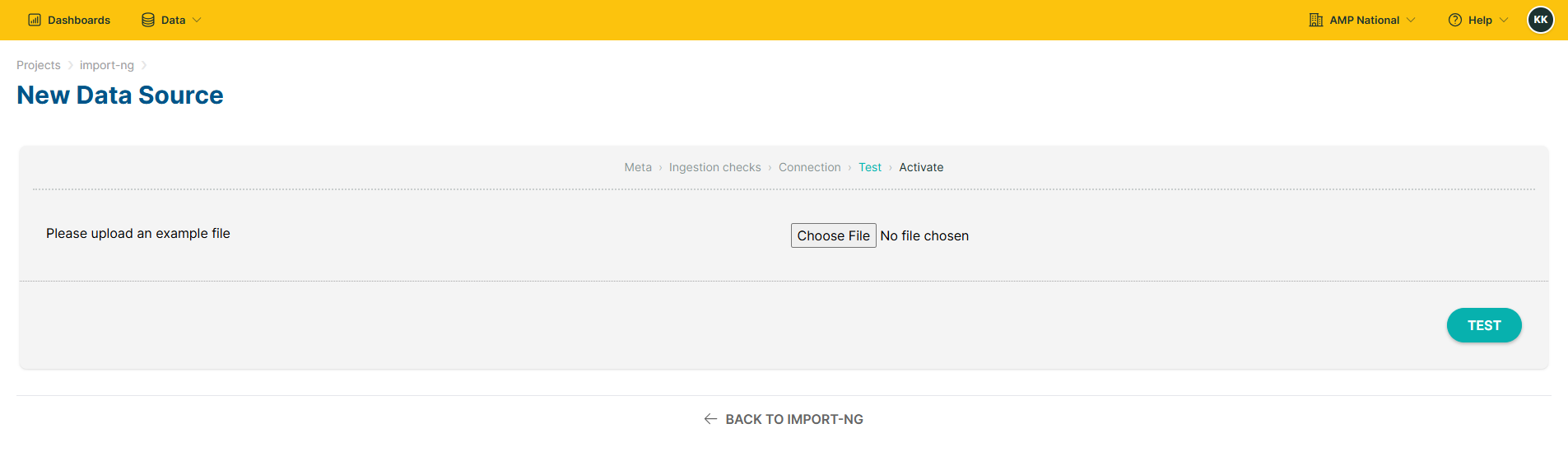Click the Help question mark icon
1568x475 pixels.
pyautogui.click(x=1455, y=20)
